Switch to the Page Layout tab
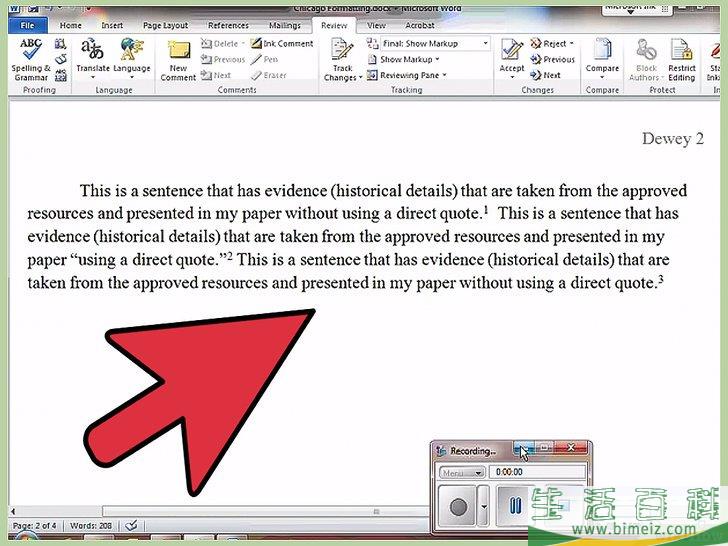Image resolution: width=728 pixels, height=546 pixels. [x=165, y=26]
